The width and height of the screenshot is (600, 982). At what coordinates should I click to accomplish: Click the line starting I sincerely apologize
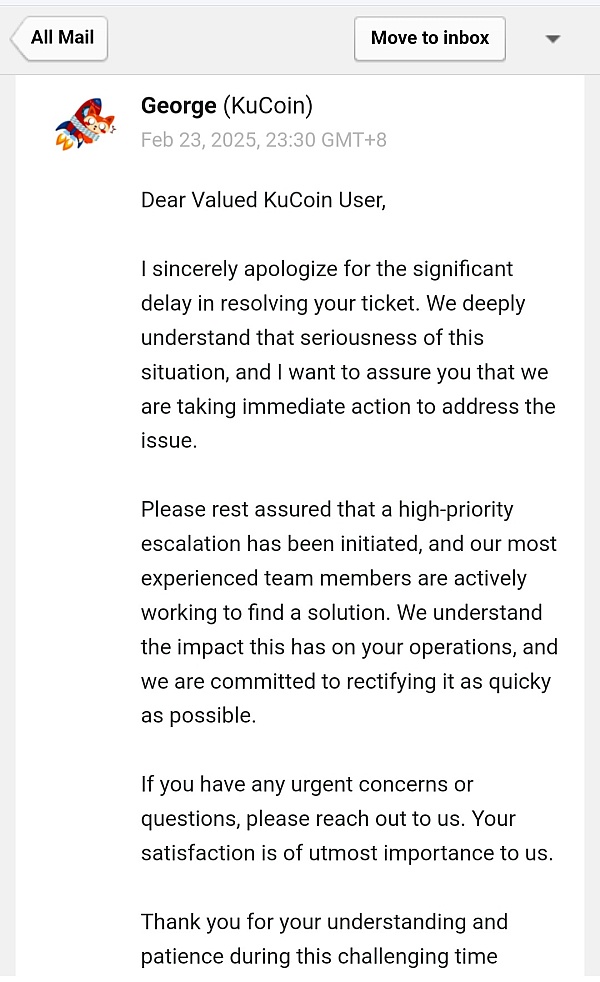click(327, 269)
